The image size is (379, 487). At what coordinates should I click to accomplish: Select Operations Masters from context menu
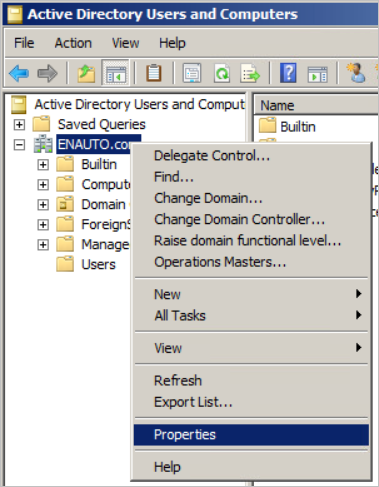coord(251,262)
